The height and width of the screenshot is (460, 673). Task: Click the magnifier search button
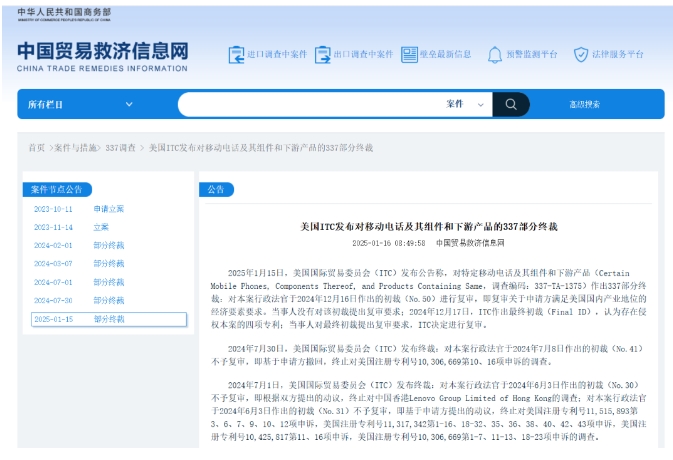point(511,104)
